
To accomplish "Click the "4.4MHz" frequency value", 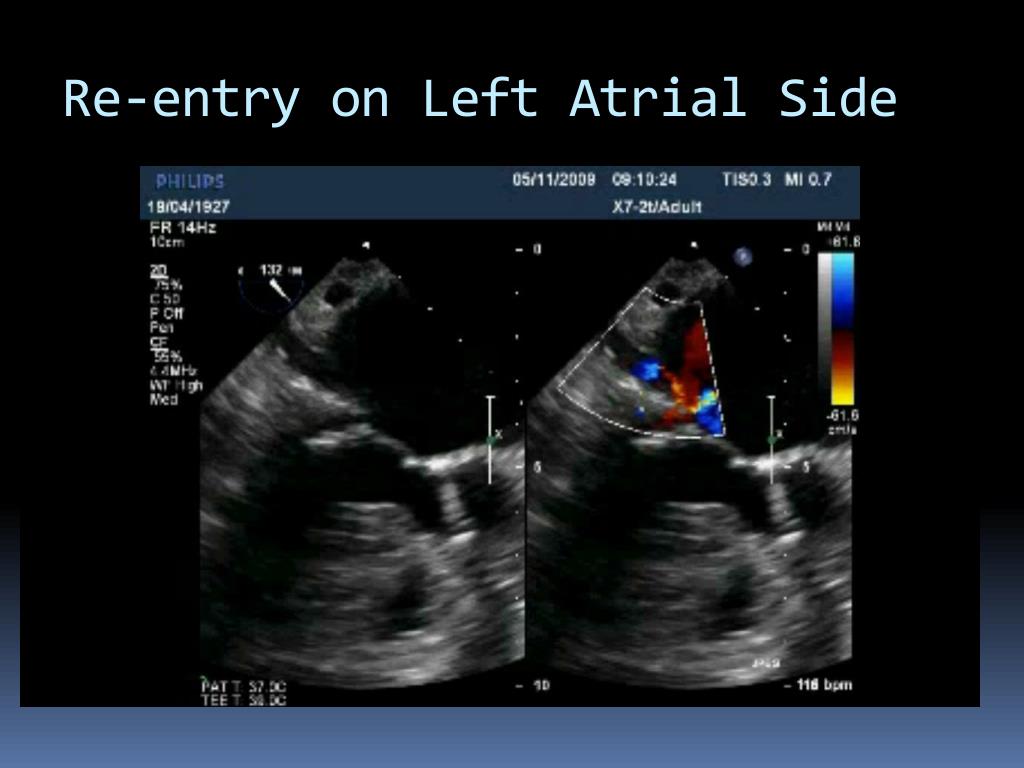I will tap(173, 371).
